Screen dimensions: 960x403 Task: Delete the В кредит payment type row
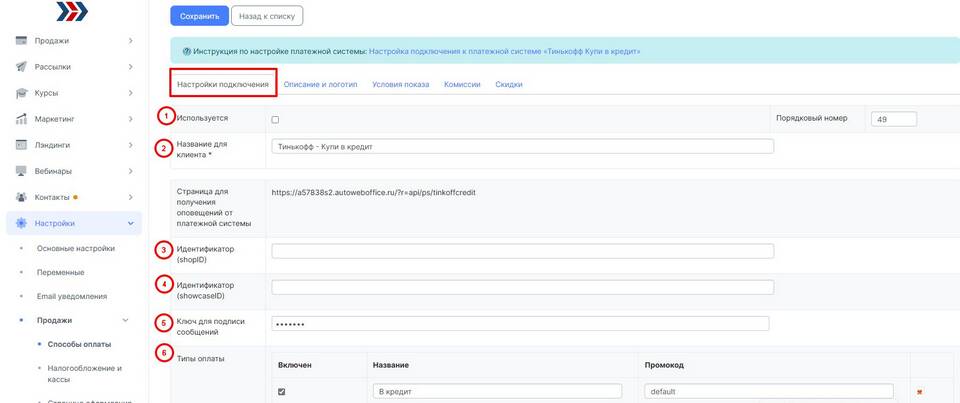[x=919, y=392]
